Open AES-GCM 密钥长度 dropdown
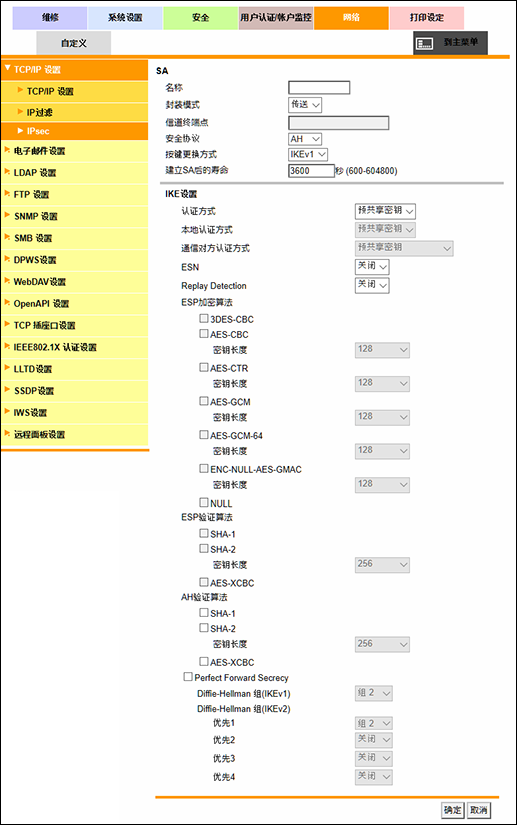Screen dimensions: 517x825 (x=382, y=417)
